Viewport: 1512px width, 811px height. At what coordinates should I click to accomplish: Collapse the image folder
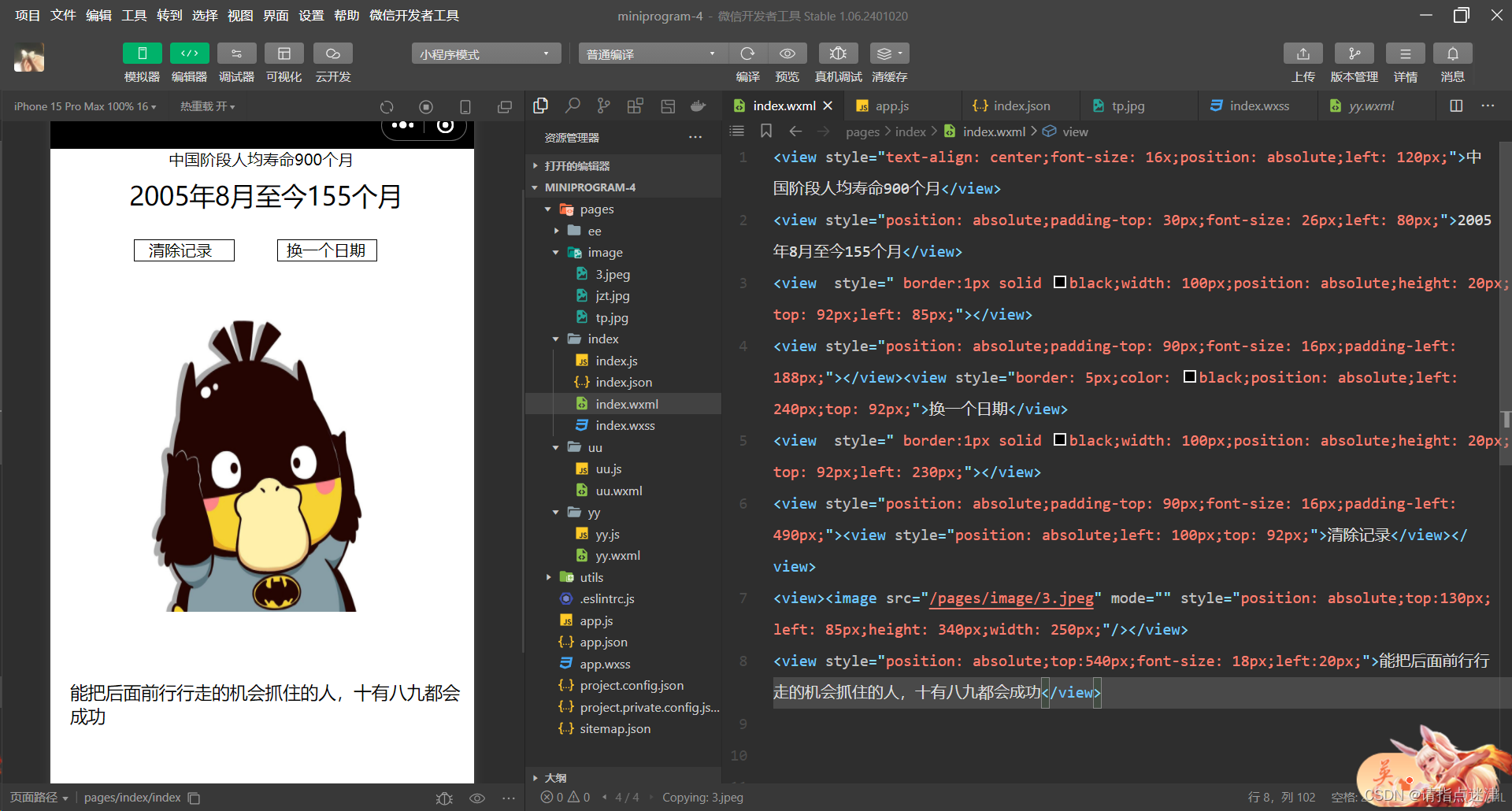tap(623, 253)
